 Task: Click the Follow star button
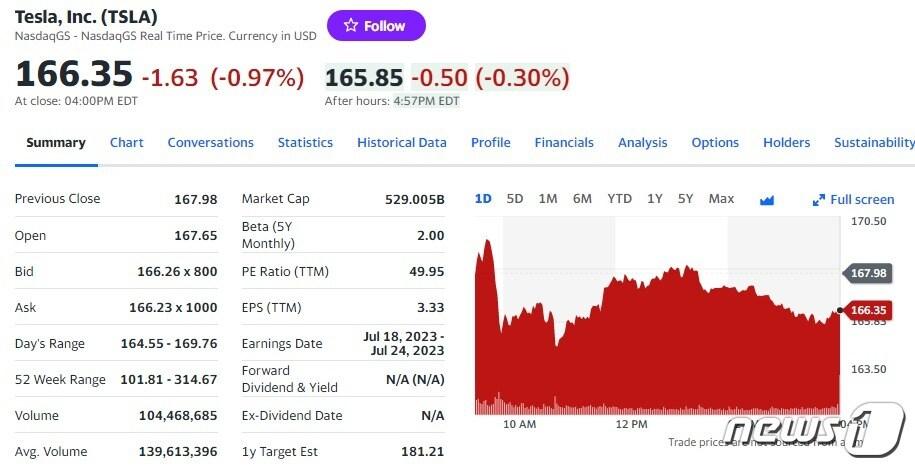click(x=376, y=26)
